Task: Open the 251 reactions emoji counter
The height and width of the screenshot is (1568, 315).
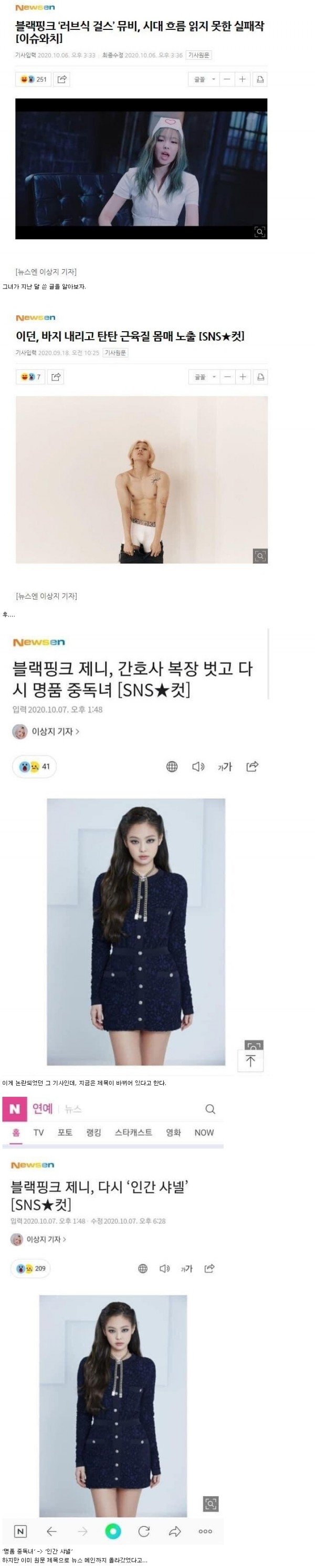Action: pos(34,79)
